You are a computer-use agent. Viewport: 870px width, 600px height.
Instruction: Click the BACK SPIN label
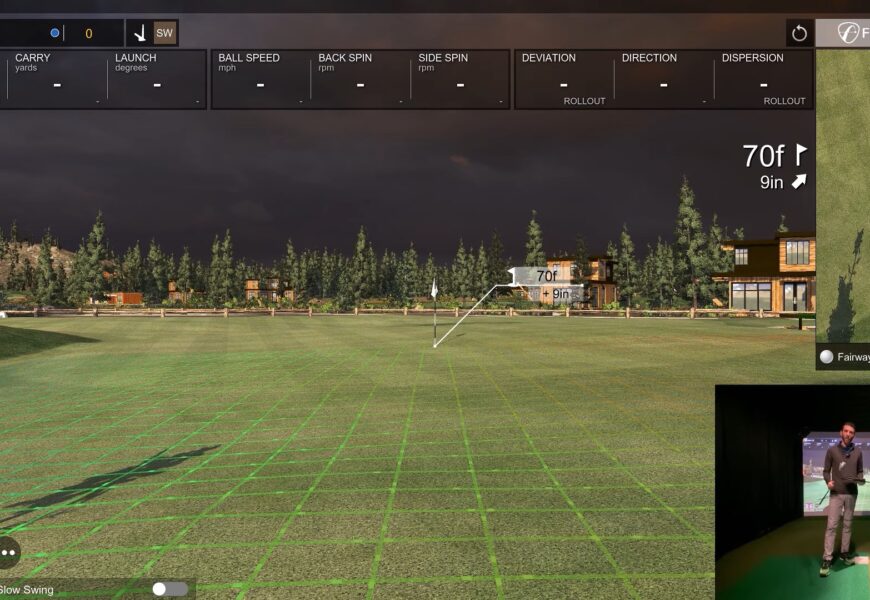tap(345, 58)
